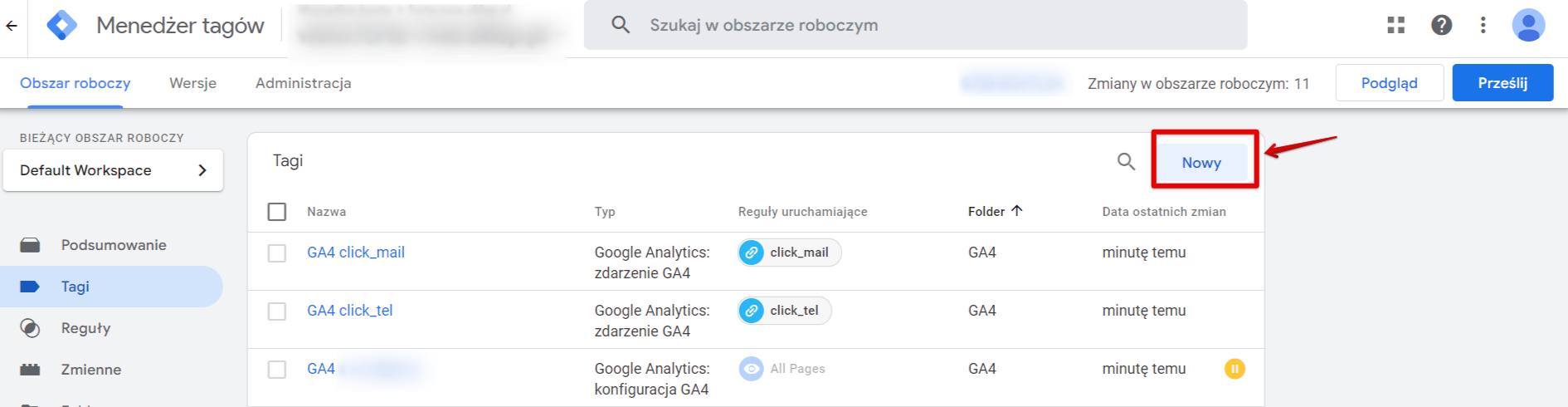Open the GA4 click_mail tag link
Viewport: 1568px width, 407px height.
click(x=356, y=253)
